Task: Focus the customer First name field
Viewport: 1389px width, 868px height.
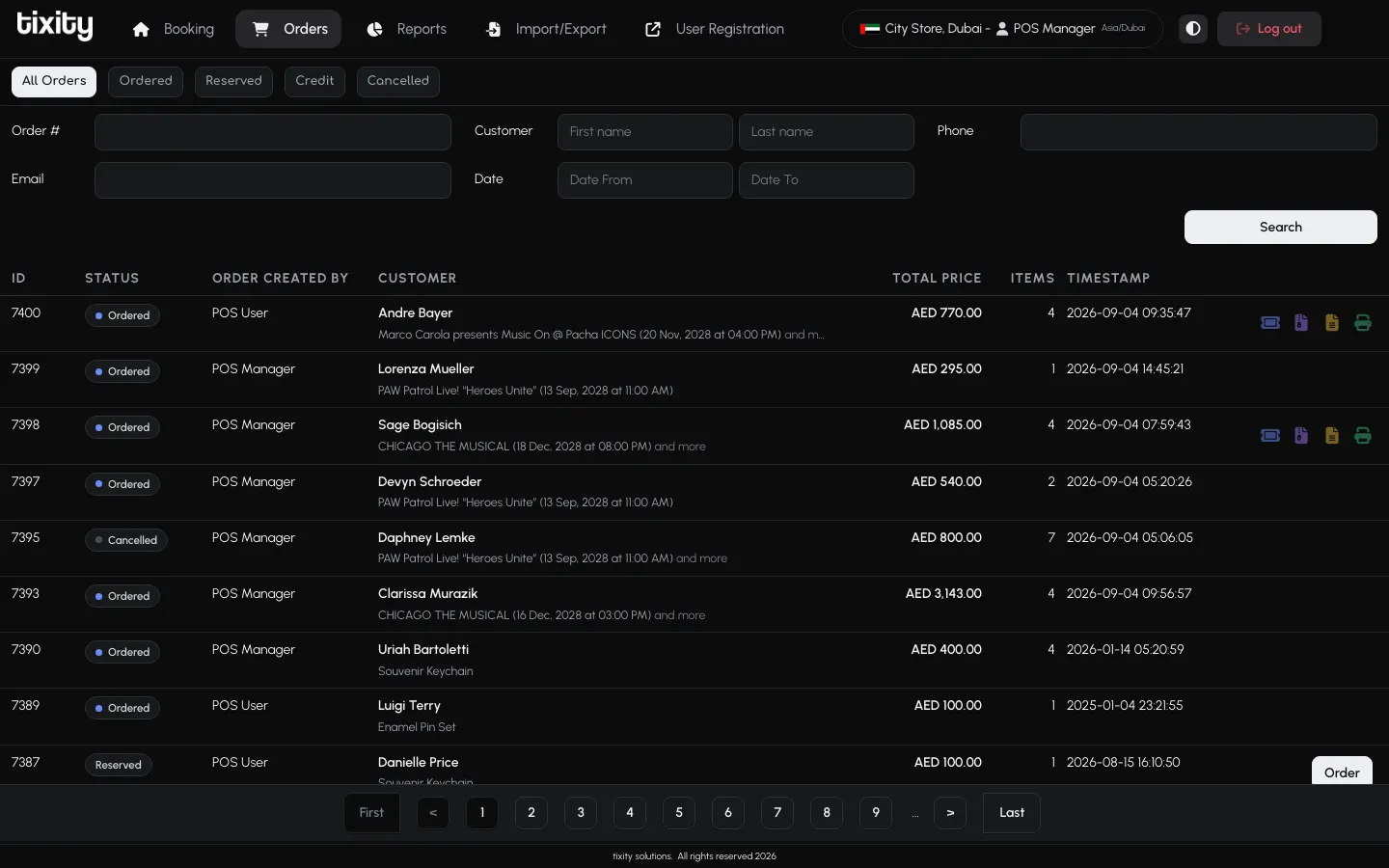Action: point(645,132)
